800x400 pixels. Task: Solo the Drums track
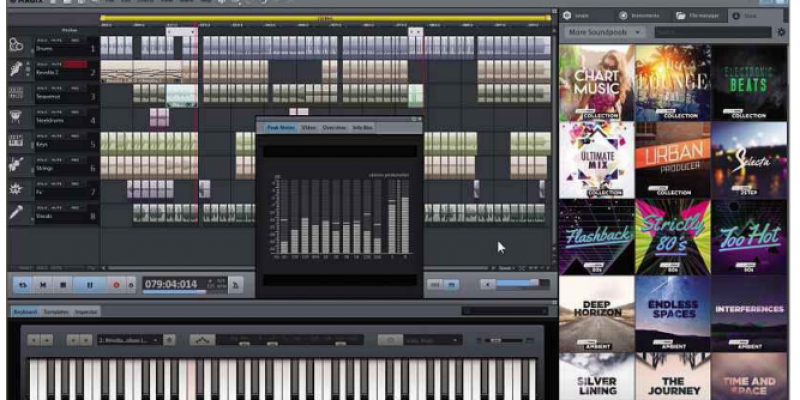(41, 40)
